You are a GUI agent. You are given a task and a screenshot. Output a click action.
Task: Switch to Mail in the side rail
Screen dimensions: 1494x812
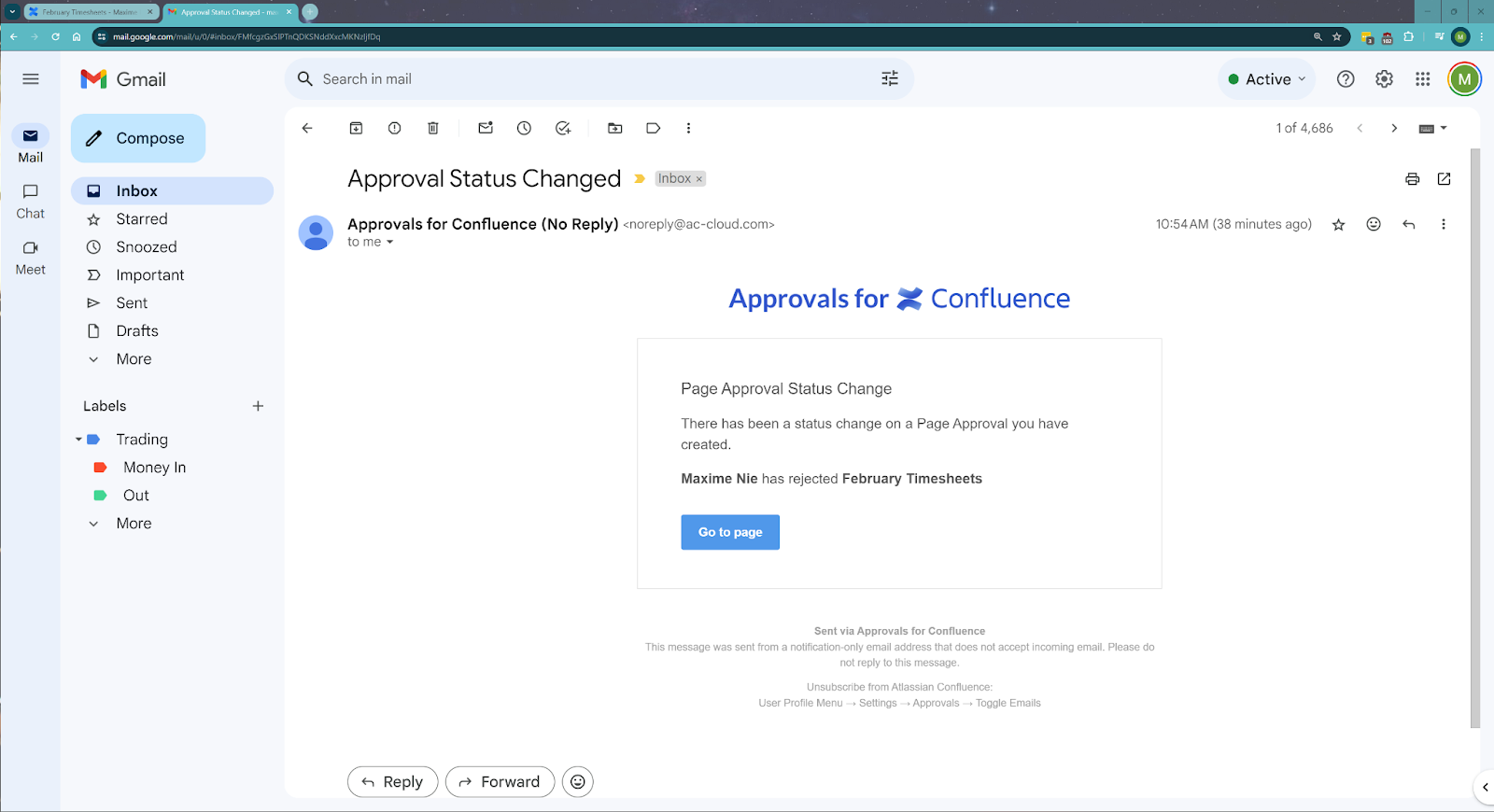(x=31, y=145)
